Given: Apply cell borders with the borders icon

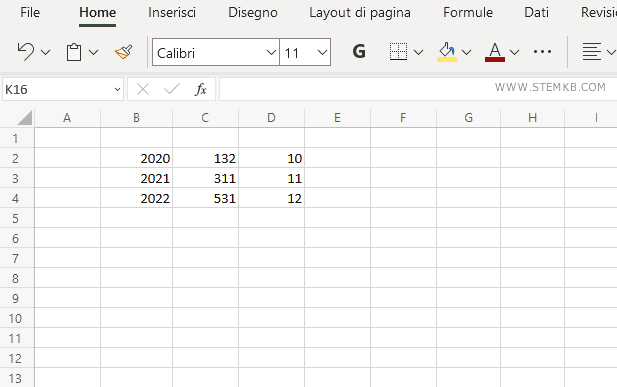Looking at the screenshot, I should [398, 52].
